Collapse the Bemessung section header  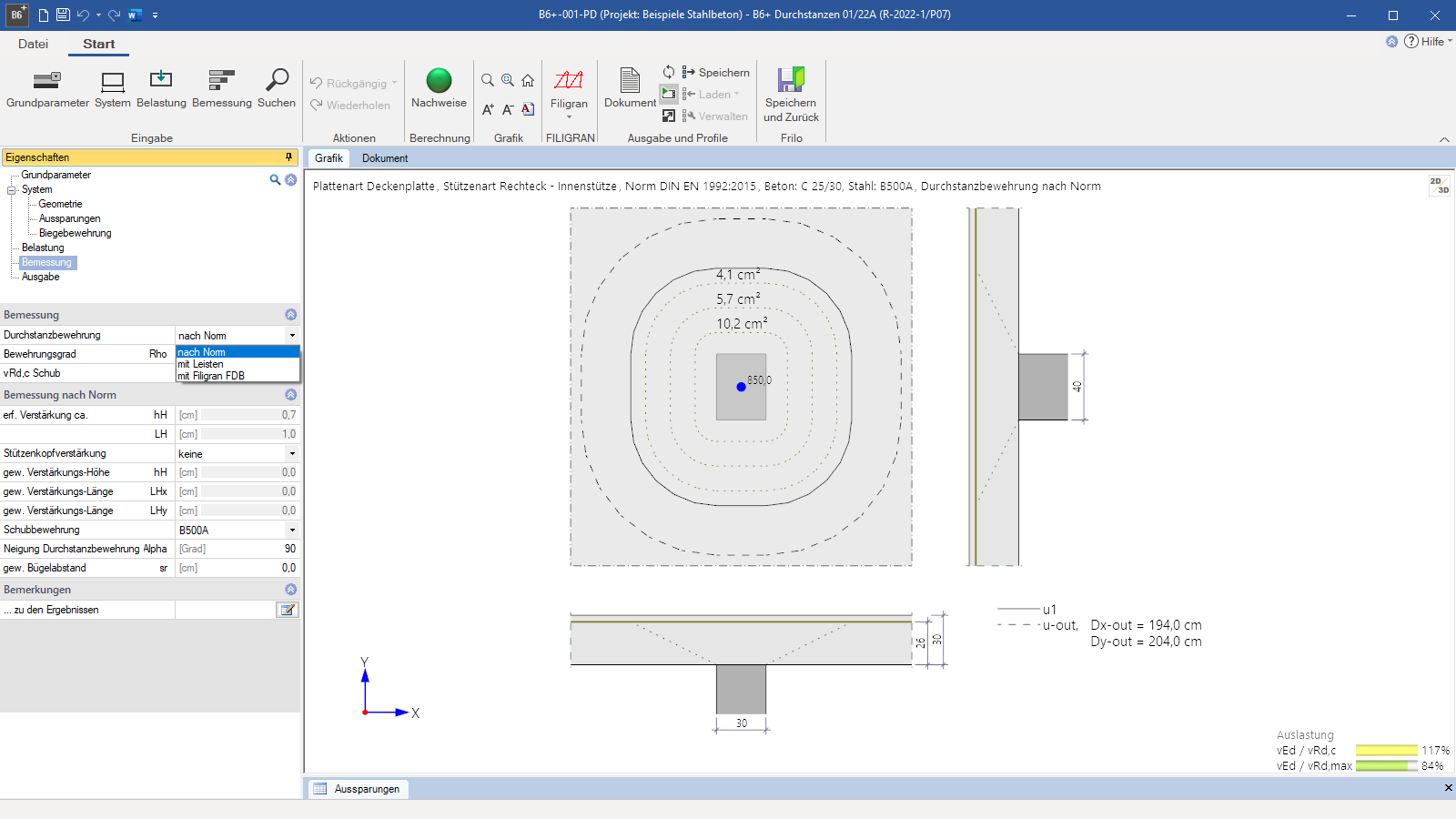[291, 315]
